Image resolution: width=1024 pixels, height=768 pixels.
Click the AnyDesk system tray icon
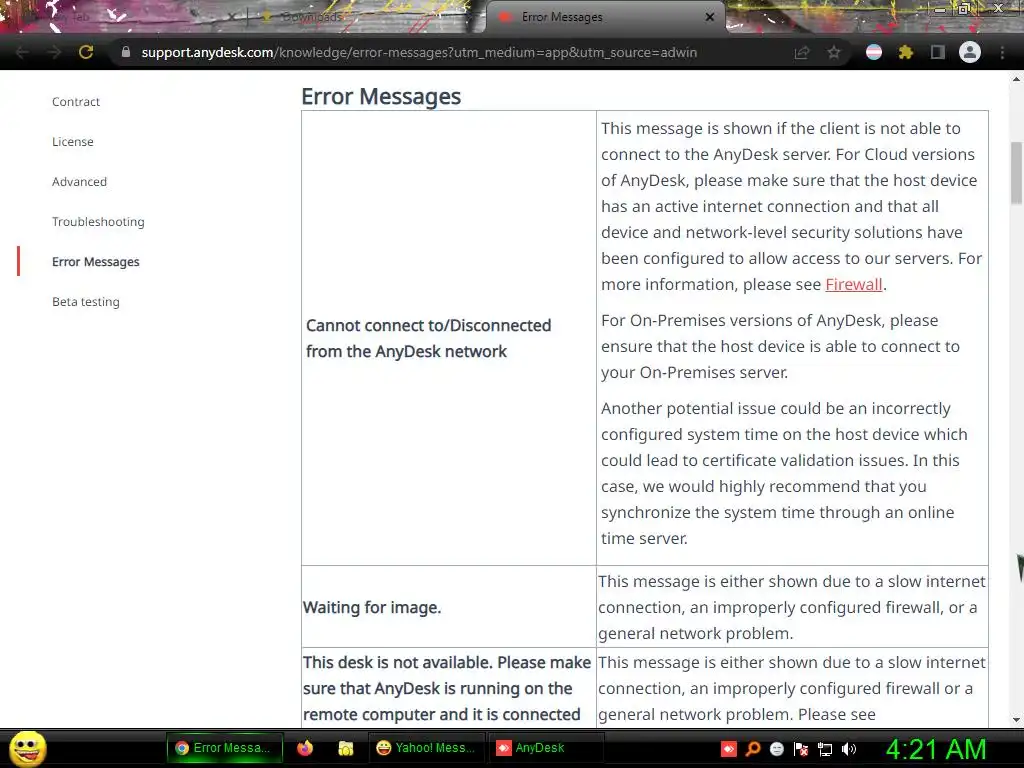pyautogui.click(x=729, y=749)
